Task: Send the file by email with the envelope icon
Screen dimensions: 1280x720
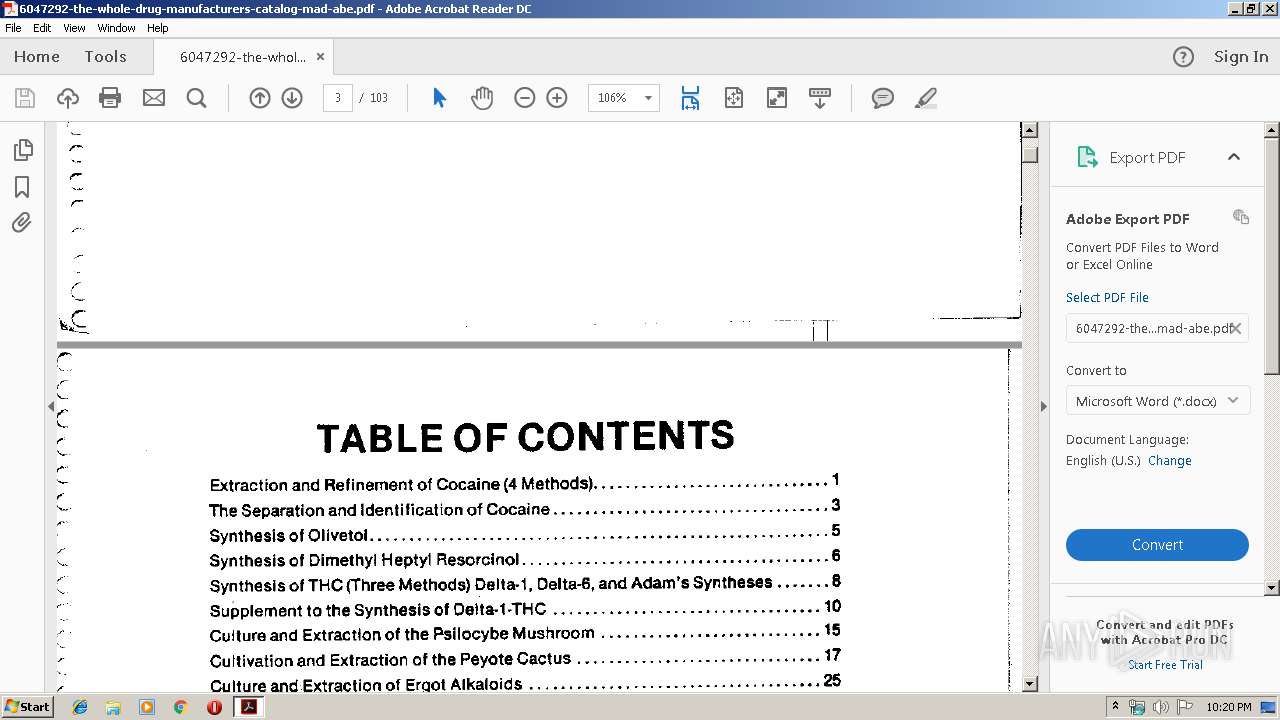Action: pyautogui.click(x=154, y=98)
